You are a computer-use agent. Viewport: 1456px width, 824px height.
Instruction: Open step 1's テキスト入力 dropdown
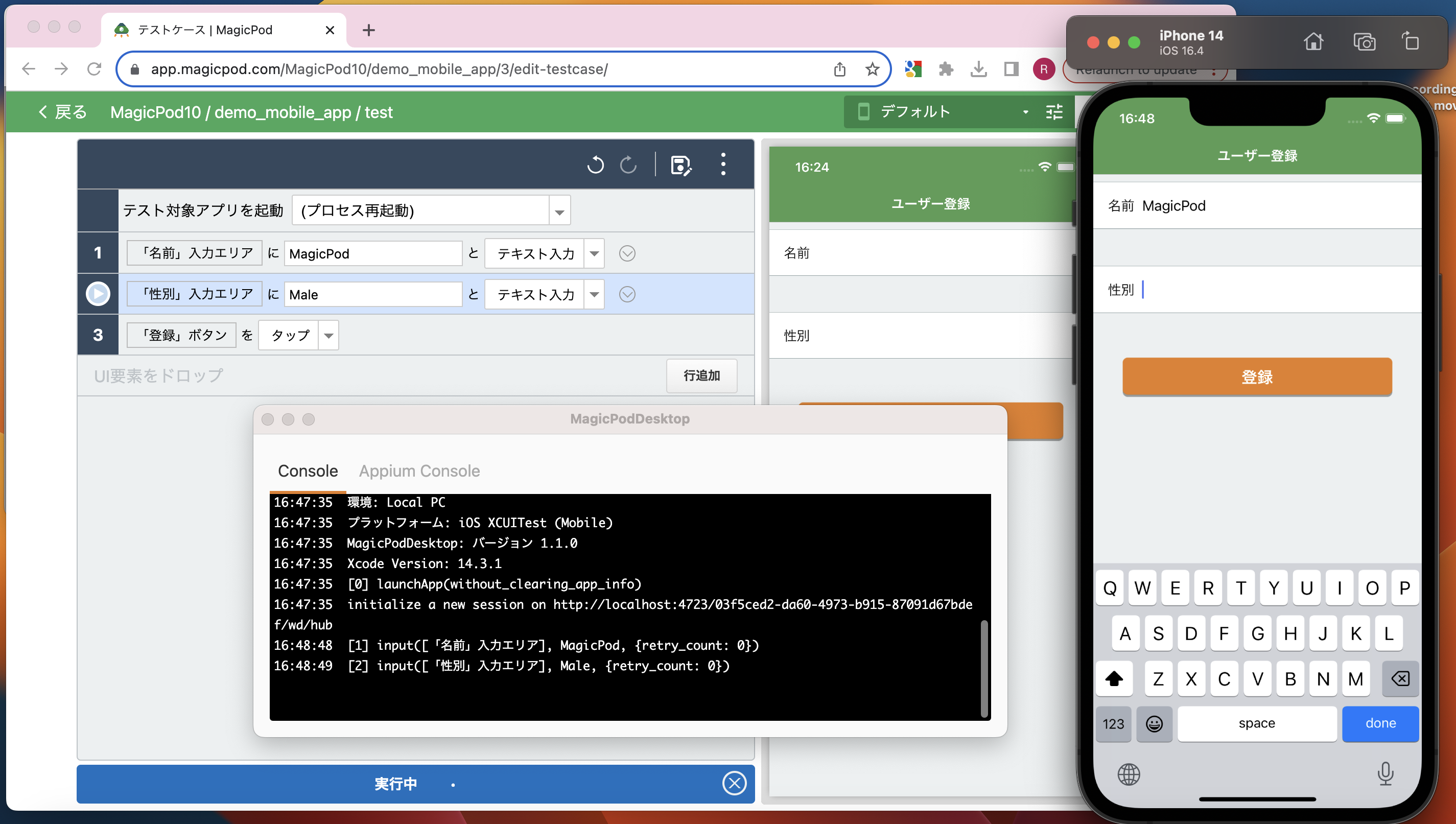594,253
